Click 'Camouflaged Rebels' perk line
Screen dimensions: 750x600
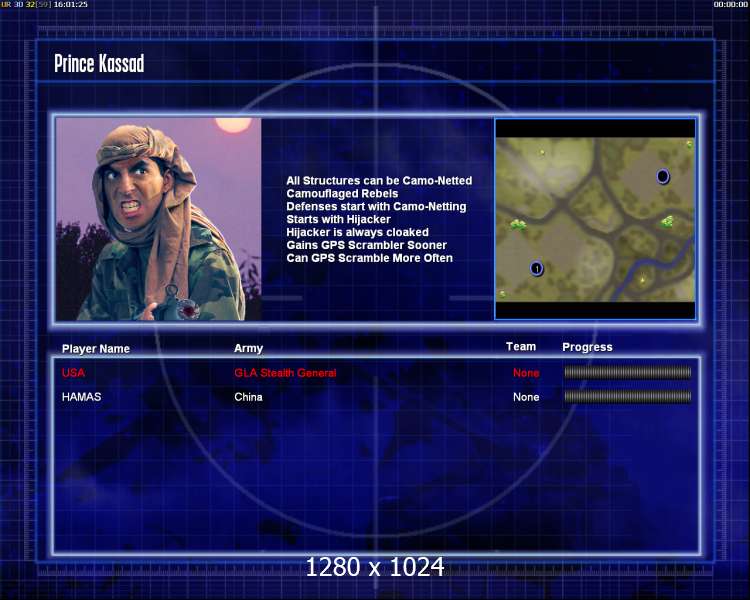coord(342,193)
